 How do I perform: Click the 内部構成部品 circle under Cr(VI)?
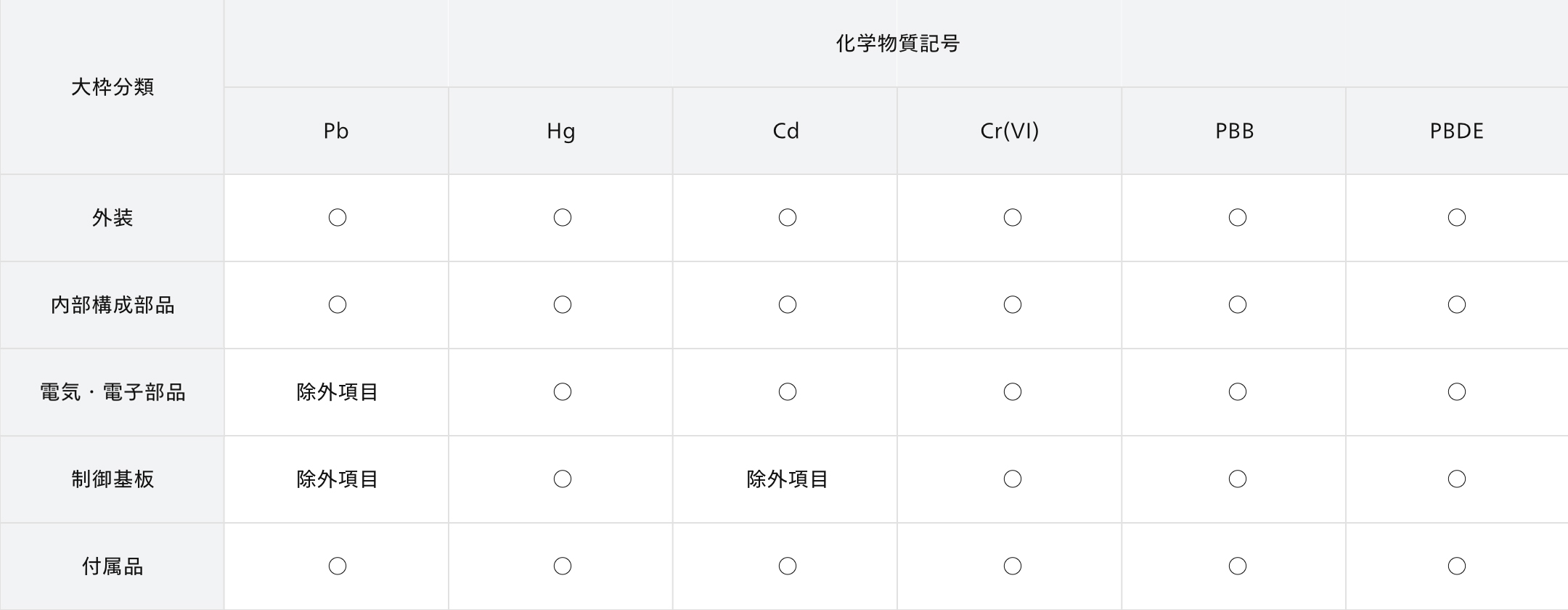(x=1013, y=305)
